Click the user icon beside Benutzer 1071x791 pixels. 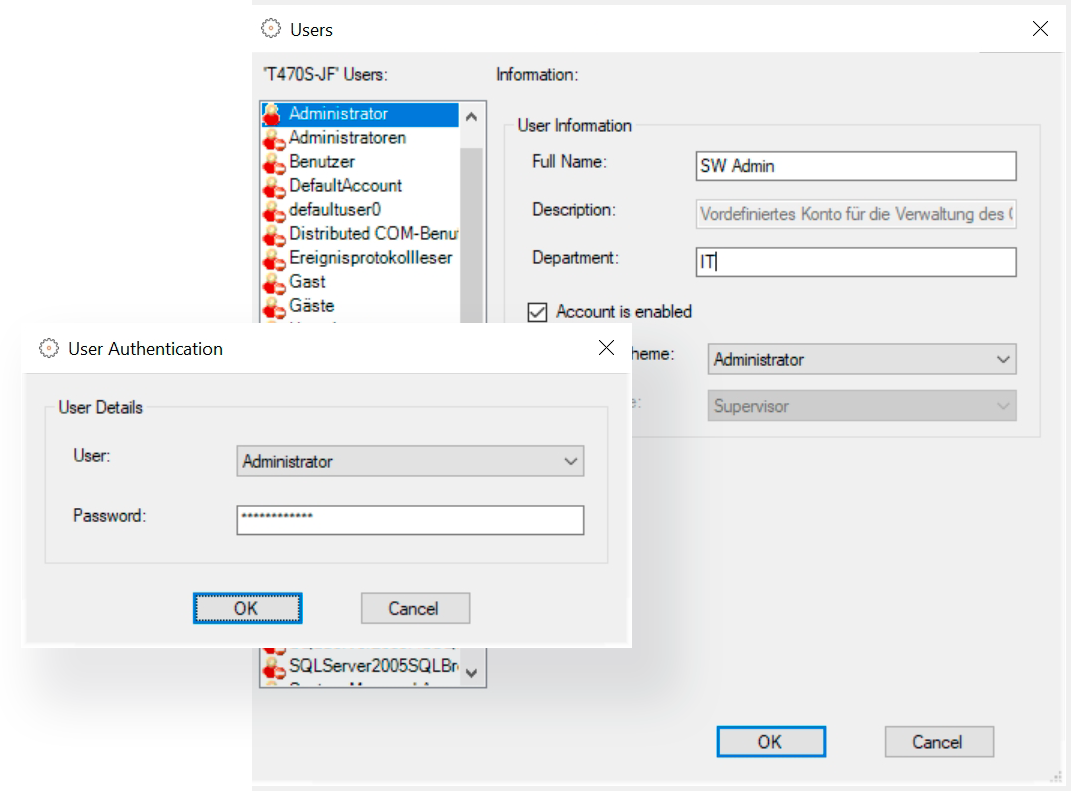click(276, 162)
